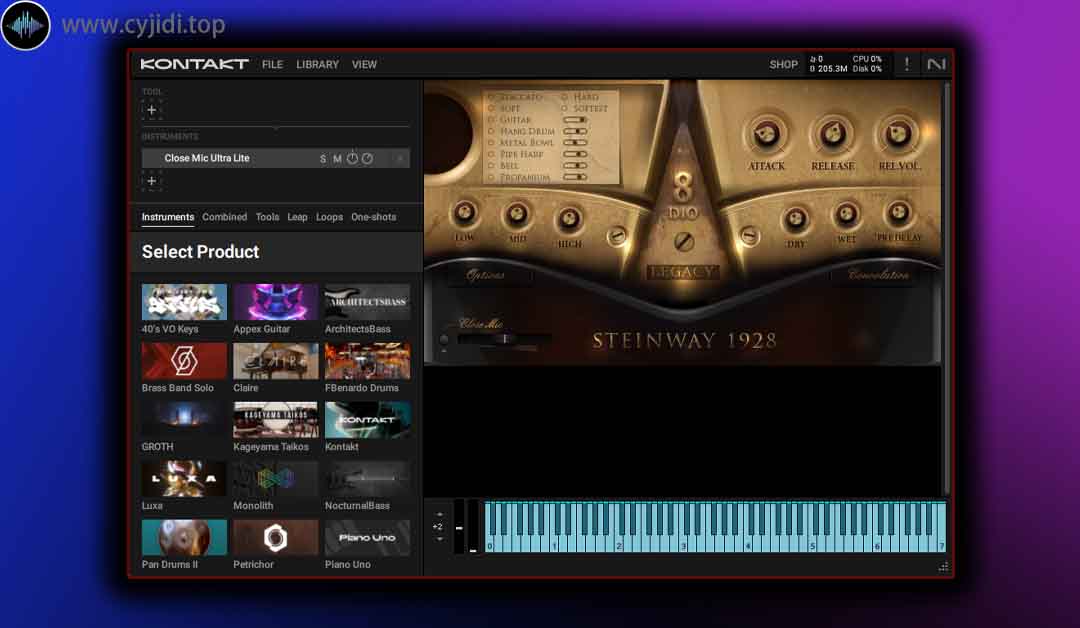The width and height of the screenshot is (1080, 628).
Task: Select the Pipe Harp radio button
Action: click(492, 154)
